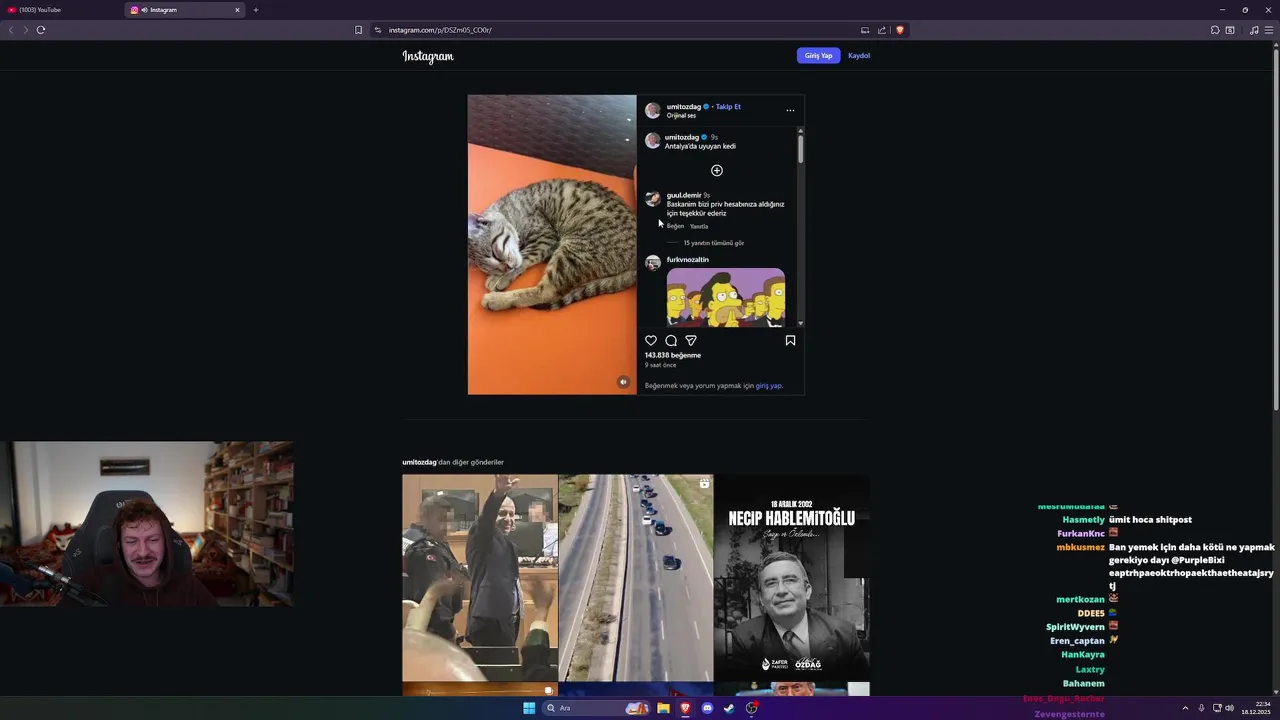Image resolution: width=1280 pixels, height=720 pixels.
Task: Click Orijinal ses audio link
Action: tap(681, 116)
